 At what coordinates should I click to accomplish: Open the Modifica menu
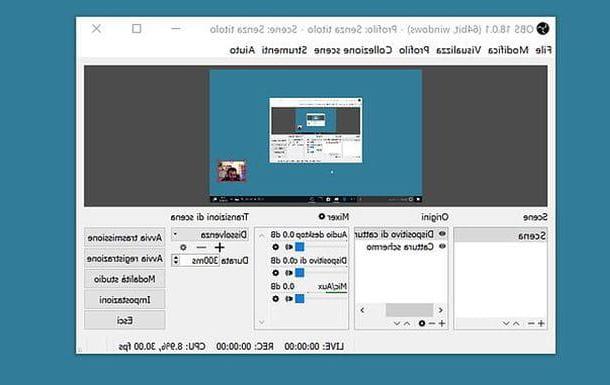(508, 50)
